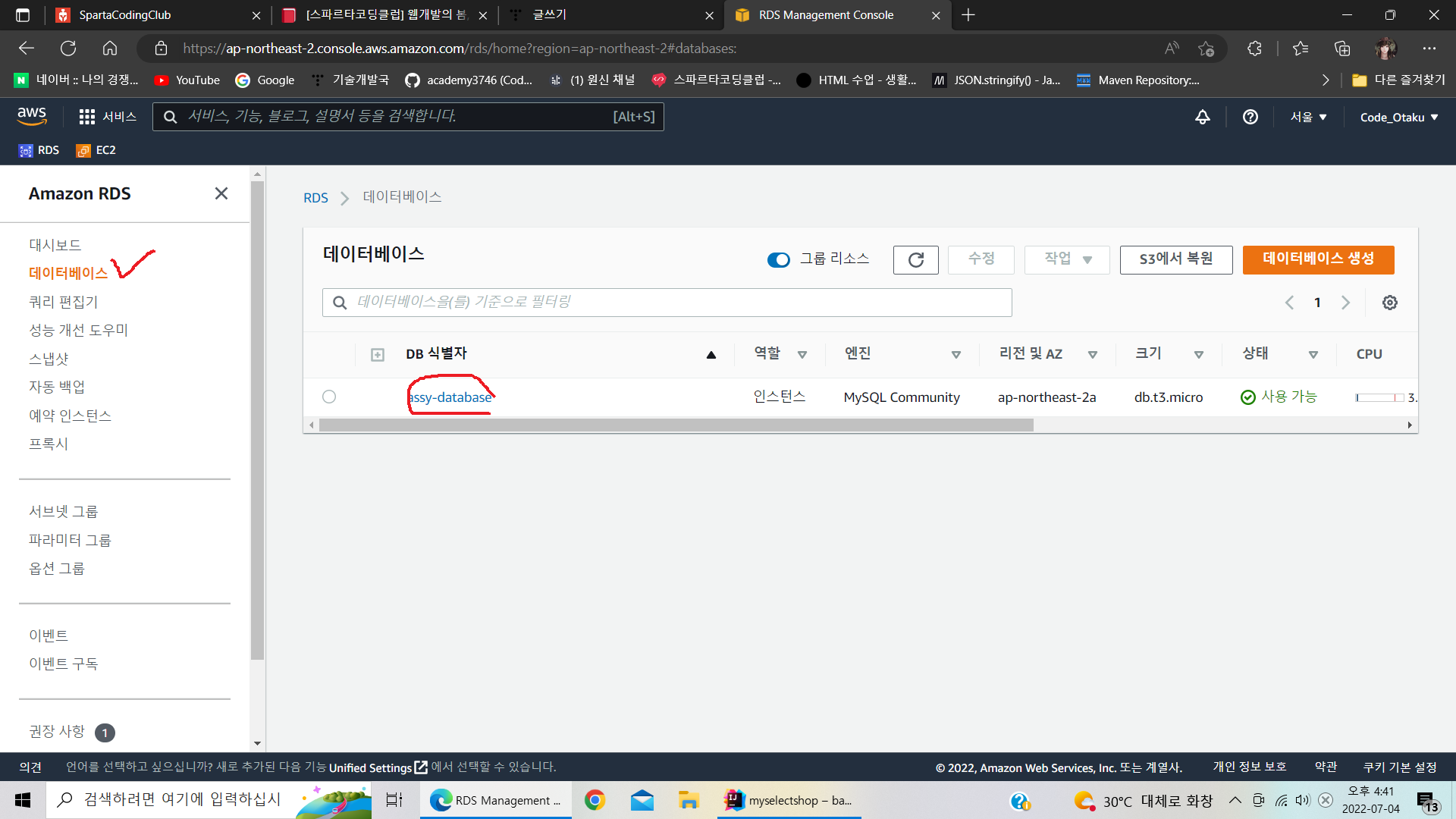
Task: Open 쿼리 편집기 in sidebar
Action: point(64,302)
